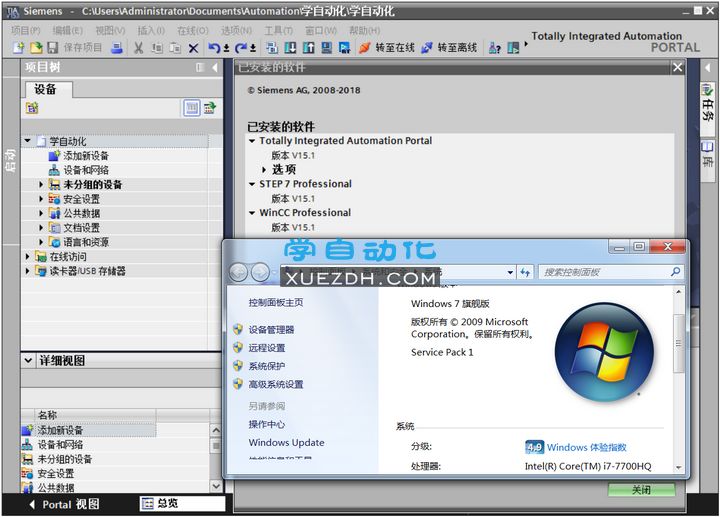Open the 选项(N) menu
The image size is (720, 517).
point(236,30)
